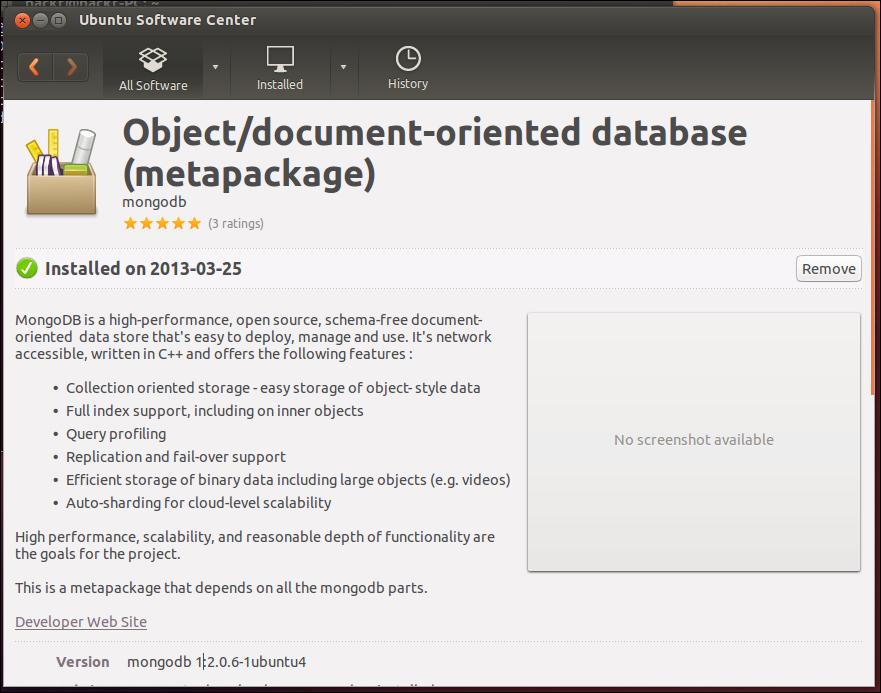Click the "(3 ratings)" text
Viewport: 881px width, 693px height.
(x=236, y=224)
